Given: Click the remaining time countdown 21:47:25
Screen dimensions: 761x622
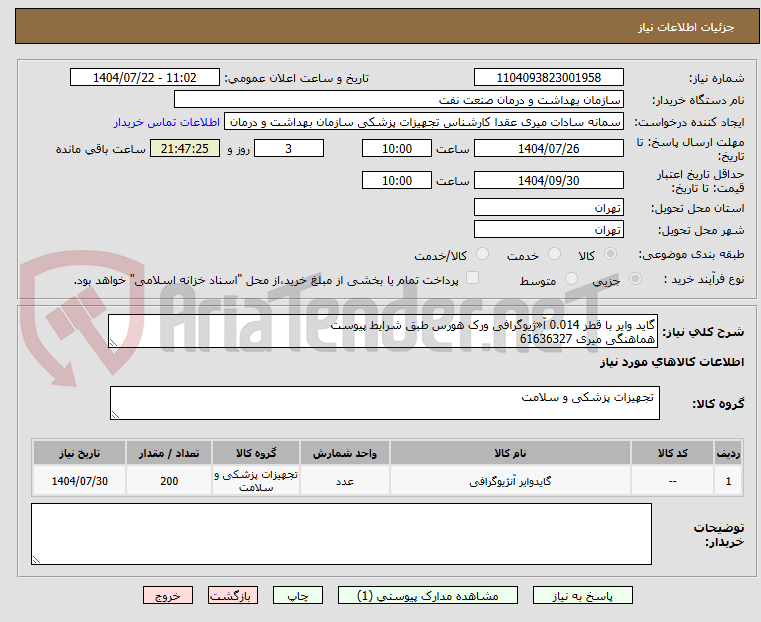Looking at the screenshot, I should point(184,148).
